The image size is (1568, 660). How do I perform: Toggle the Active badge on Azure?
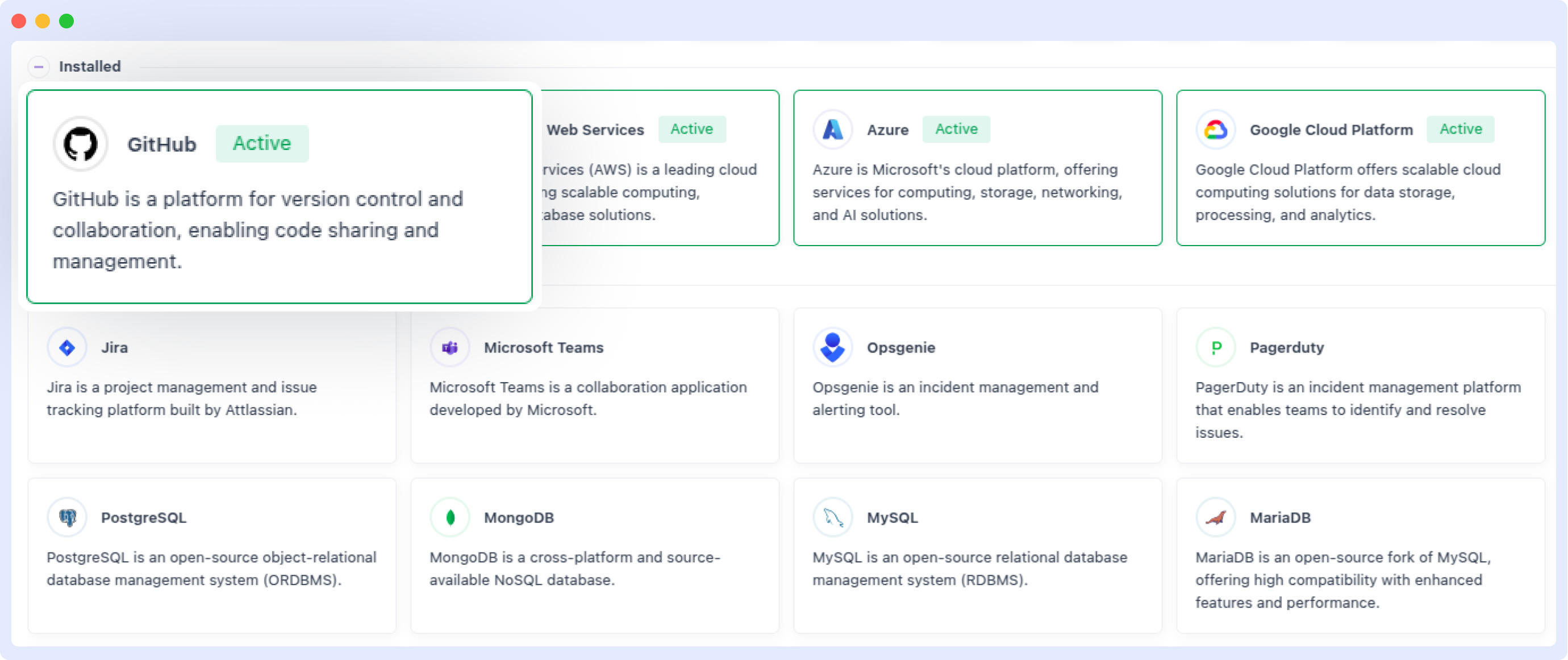[956, 129]
